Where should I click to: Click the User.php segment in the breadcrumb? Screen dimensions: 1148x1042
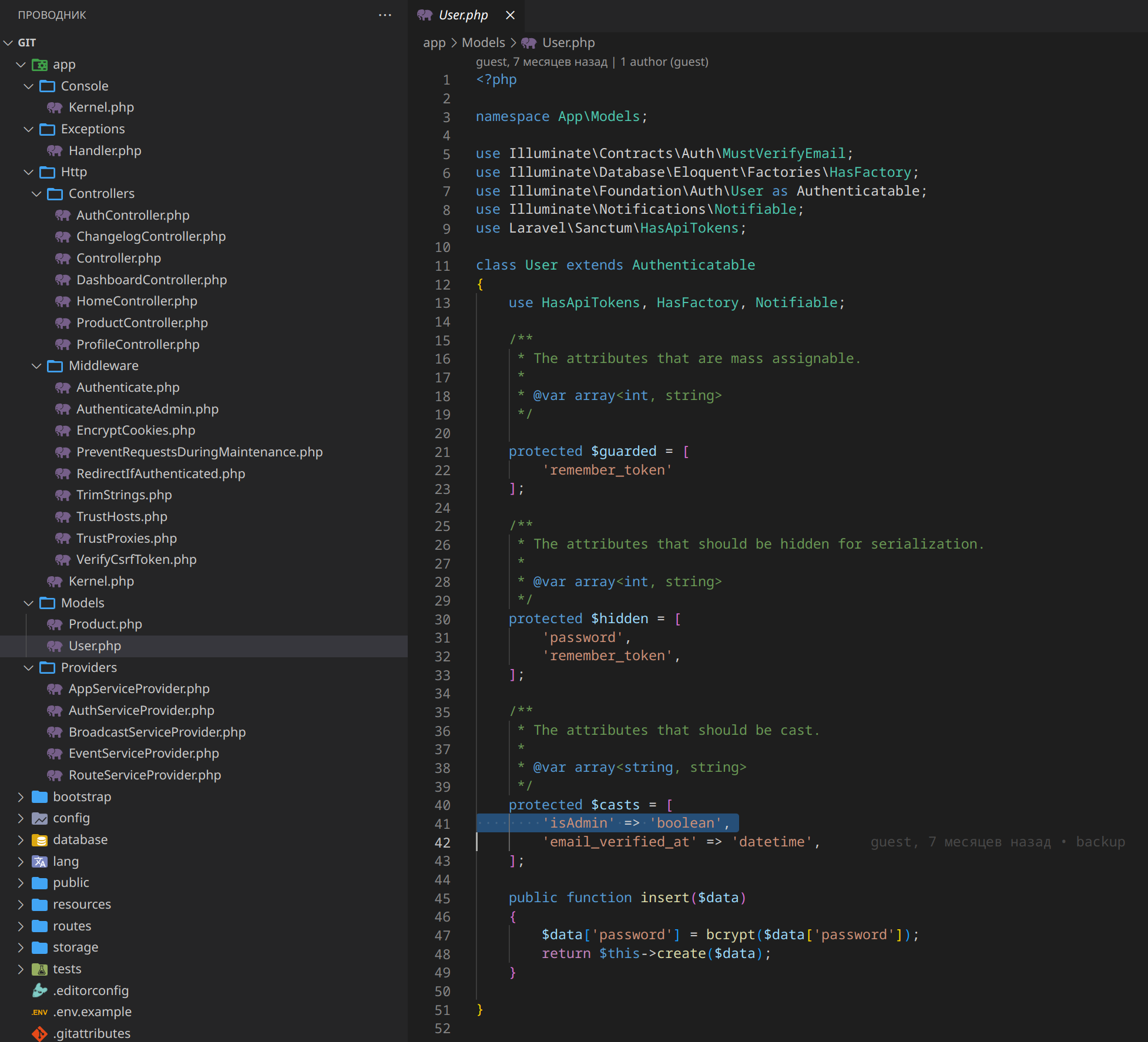pos(568,43)
